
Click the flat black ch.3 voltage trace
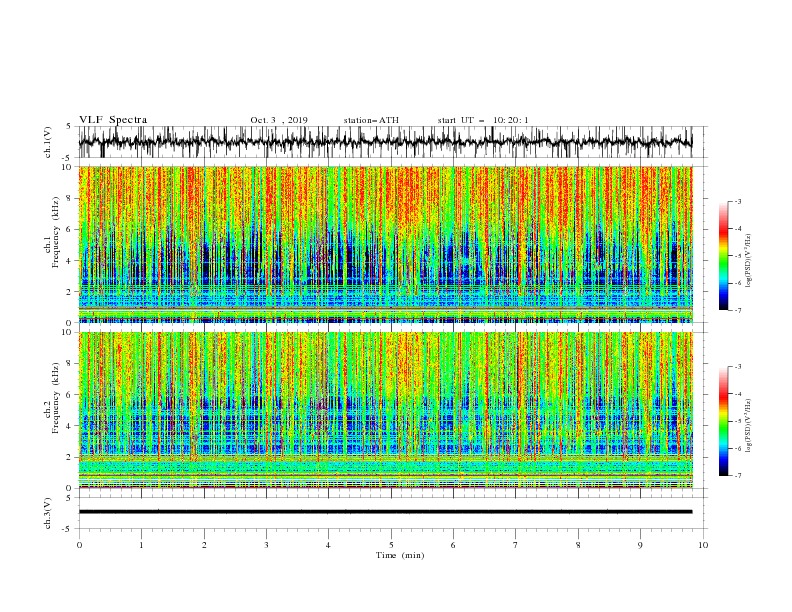385,512
